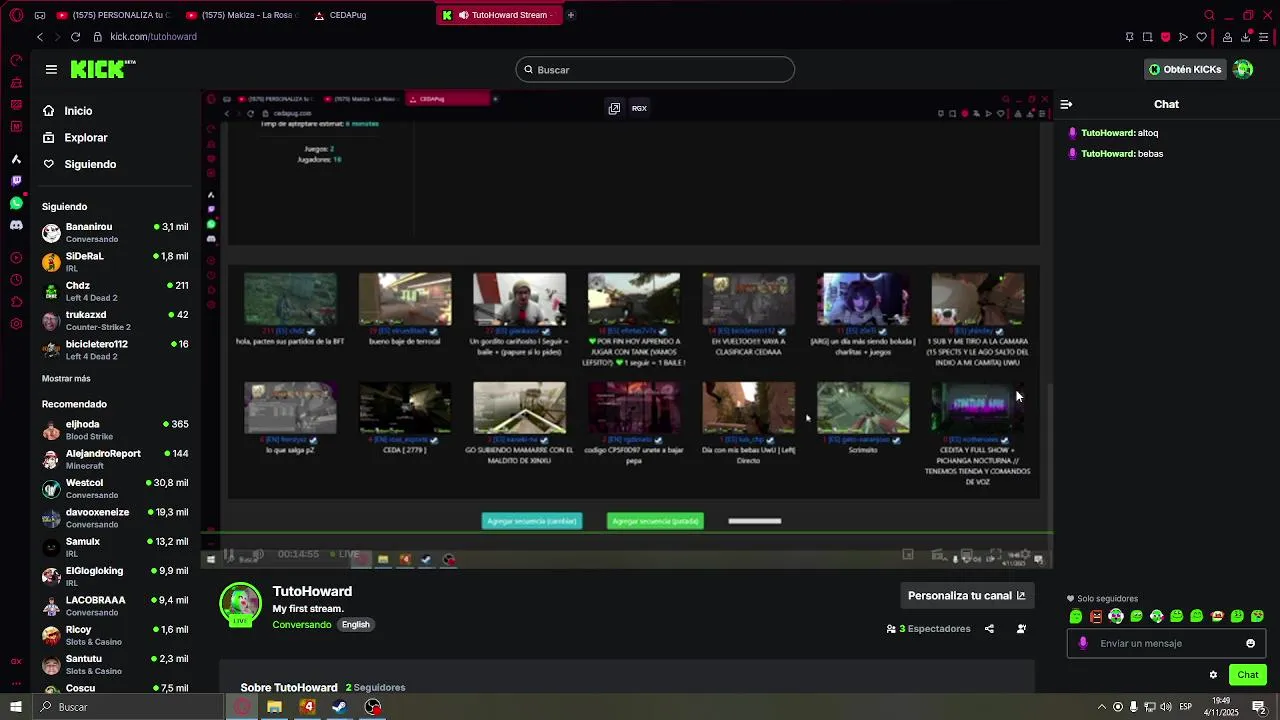Open a new browser tab

(571, 15)
